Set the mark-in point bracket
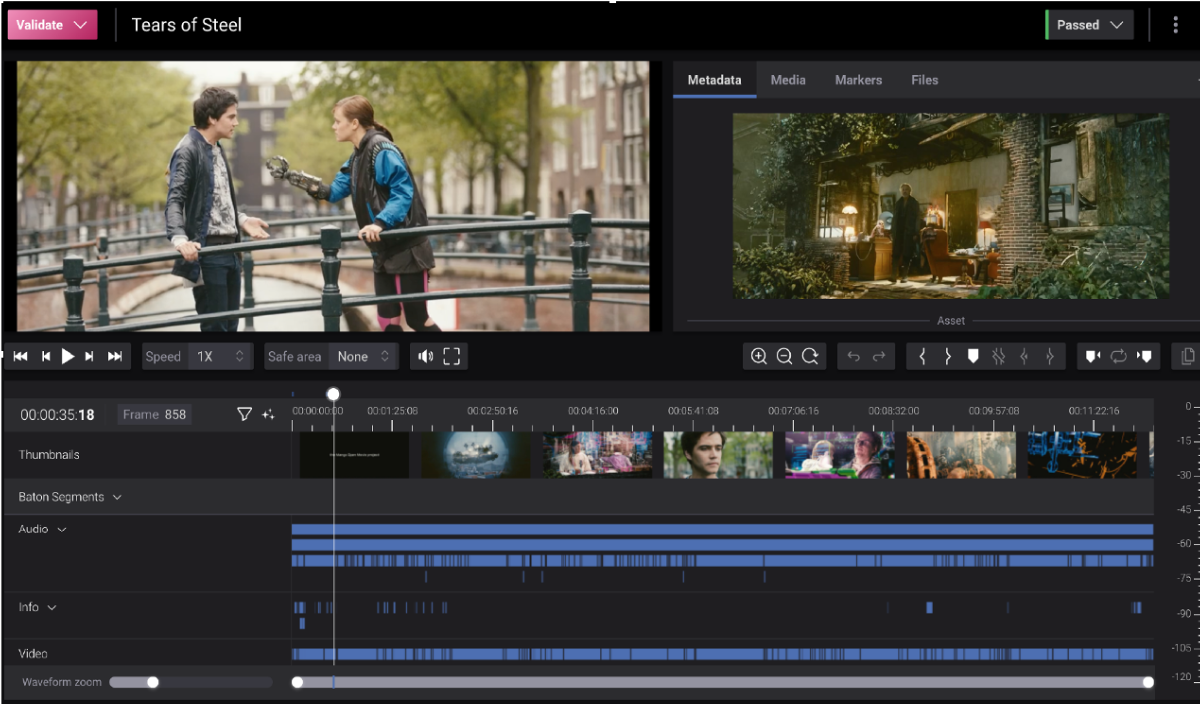Viewport: 1200px width, 704px height. point(922,357)
